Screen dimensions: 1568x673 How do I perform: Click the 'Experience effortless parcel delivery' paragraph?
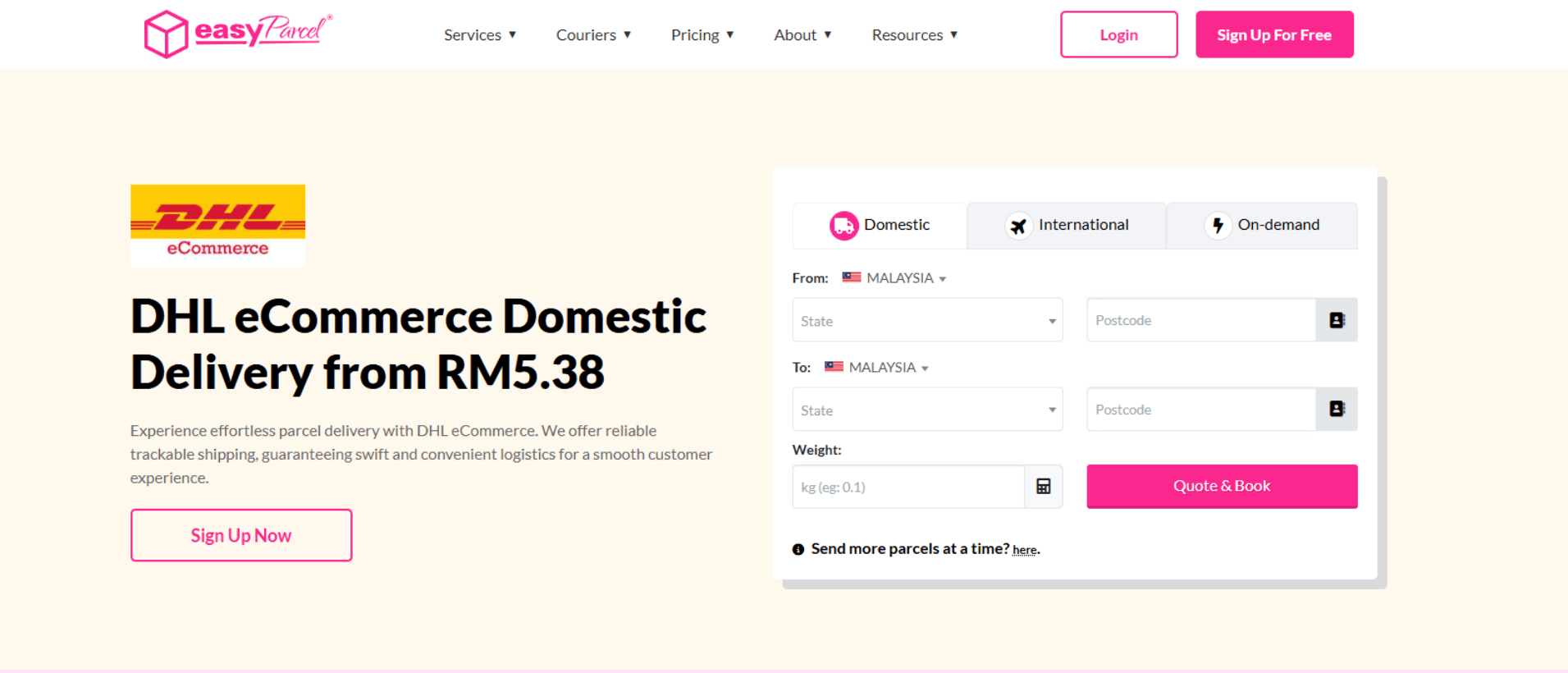coord(421,454)
